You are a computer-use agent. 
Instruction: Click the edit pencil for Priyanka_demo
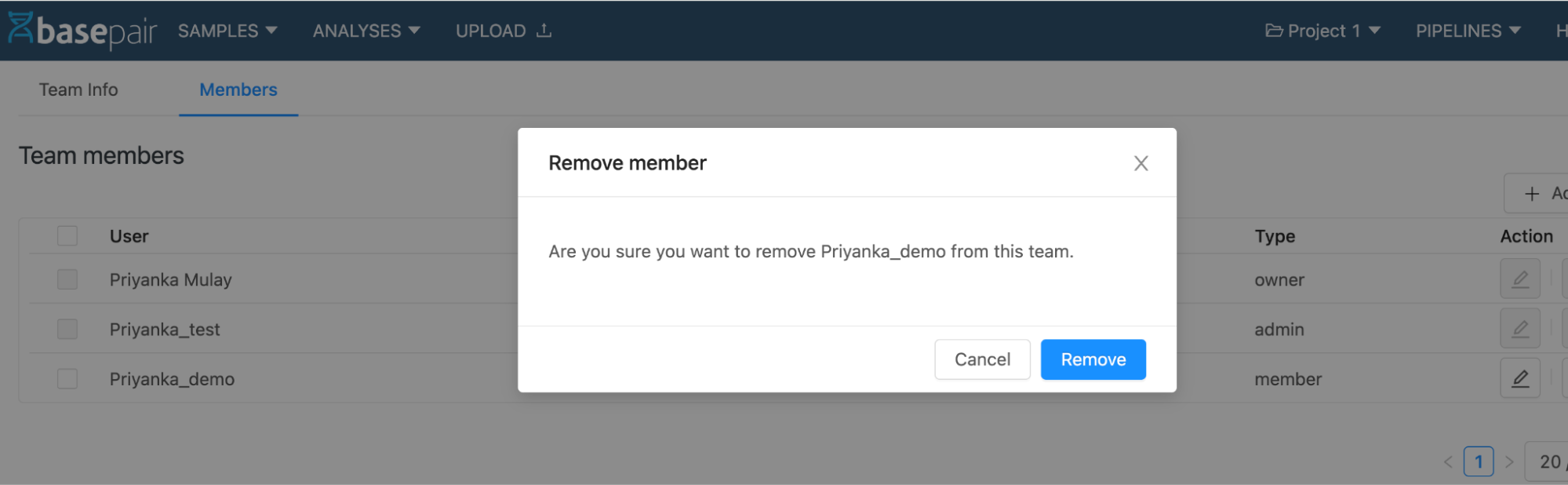point(1519,378)
